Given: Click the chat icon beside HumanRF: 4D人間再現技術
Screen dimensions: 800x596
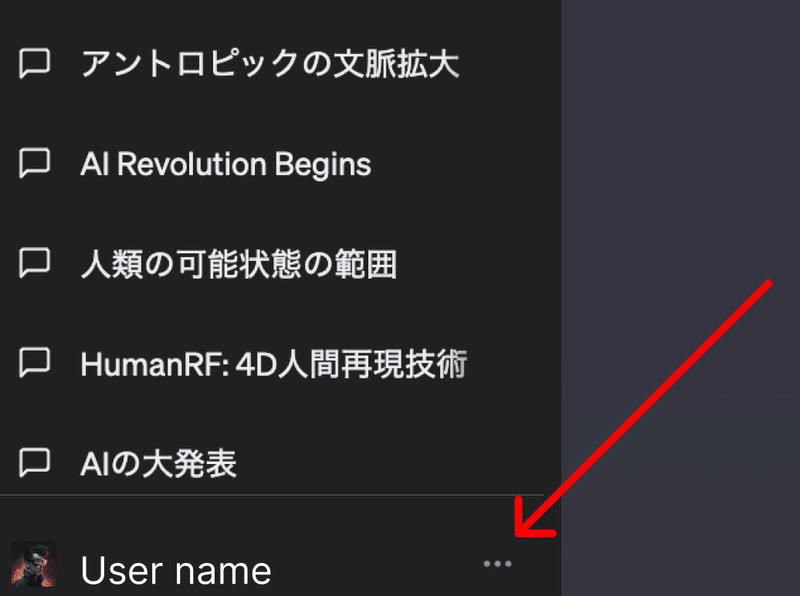Looking at the screenshot, I should click(x=35, y=363).
